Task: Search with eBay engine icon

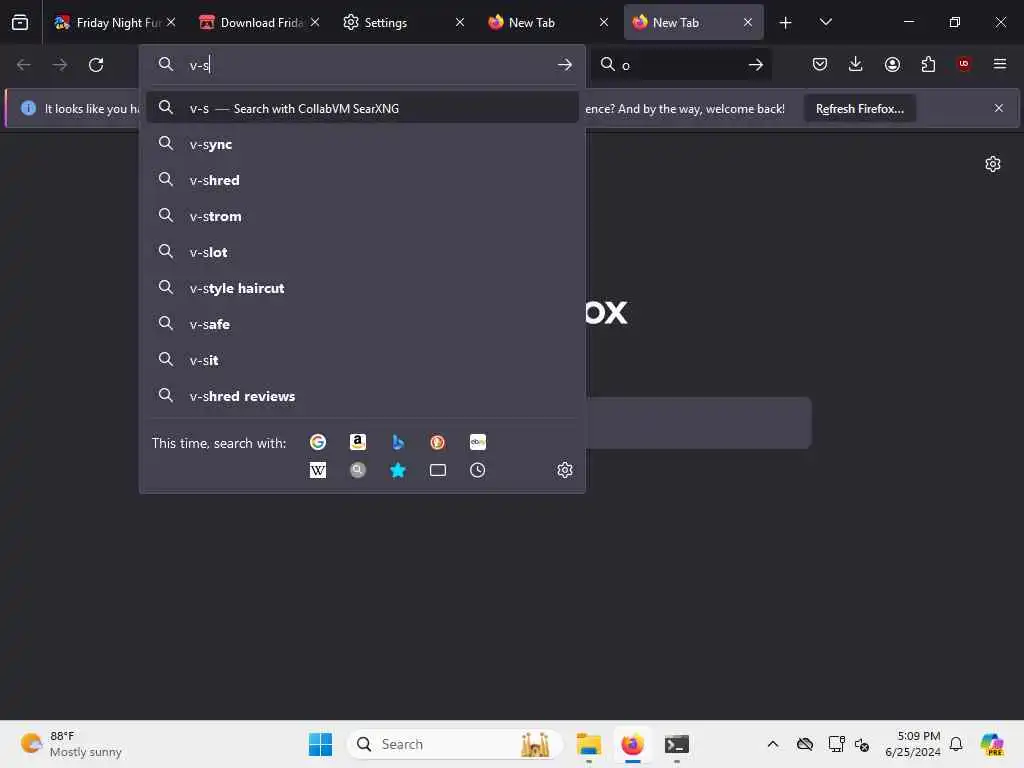Action: click(x=477, y=442)
